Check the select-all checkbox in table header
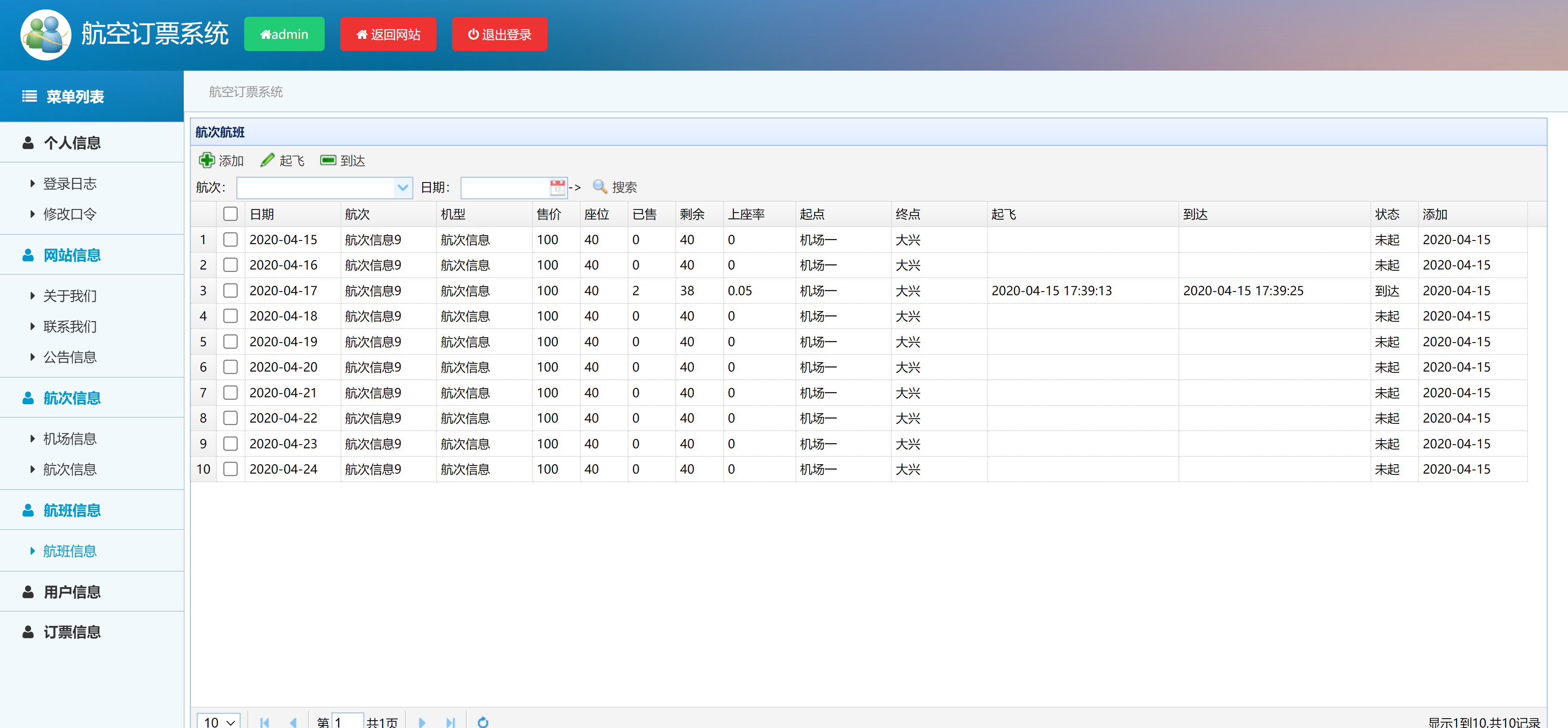Screen dimensions: 1568x728 coord(230,214)
